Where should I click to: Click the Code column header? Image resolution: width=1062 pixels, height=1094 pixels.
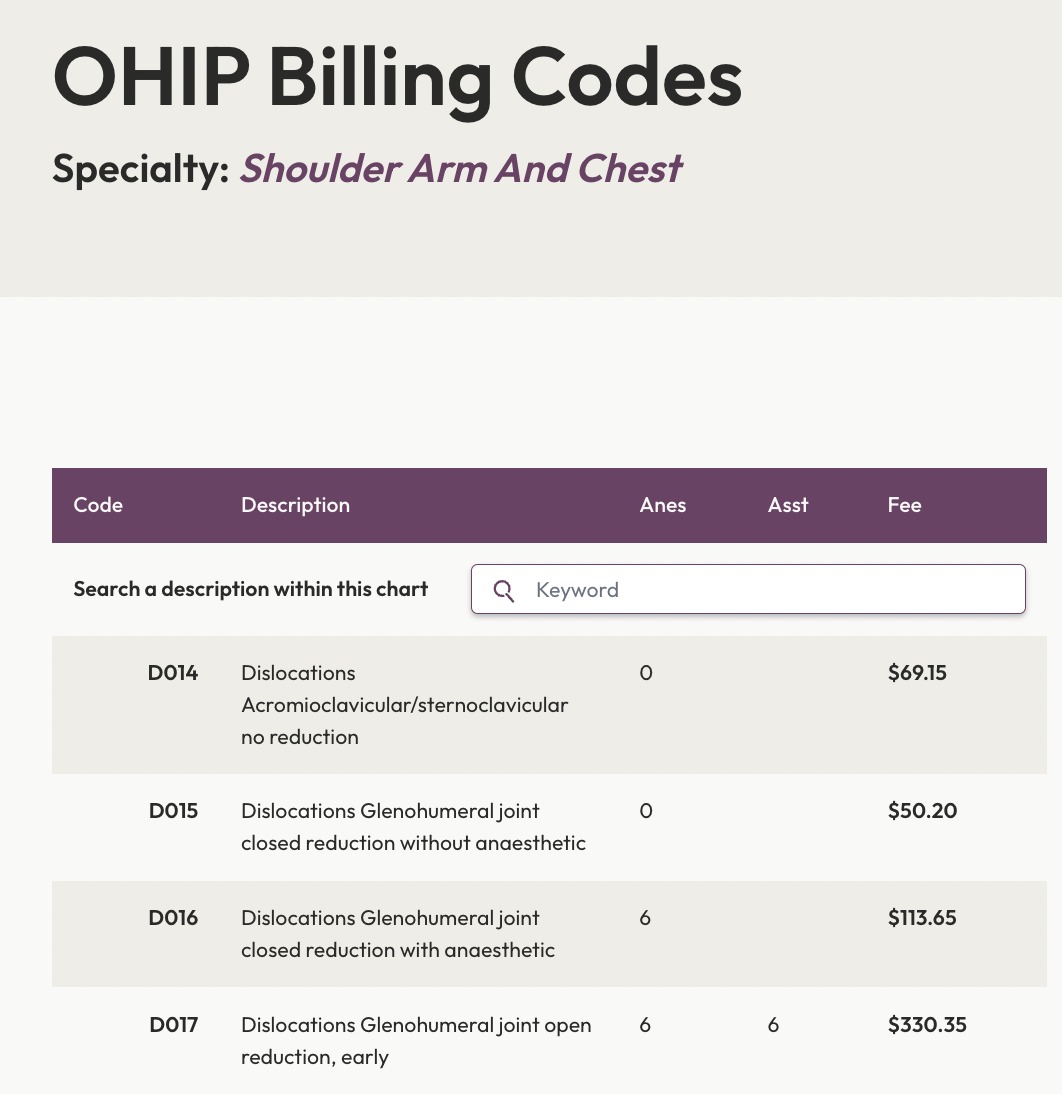tap(97, 505)
